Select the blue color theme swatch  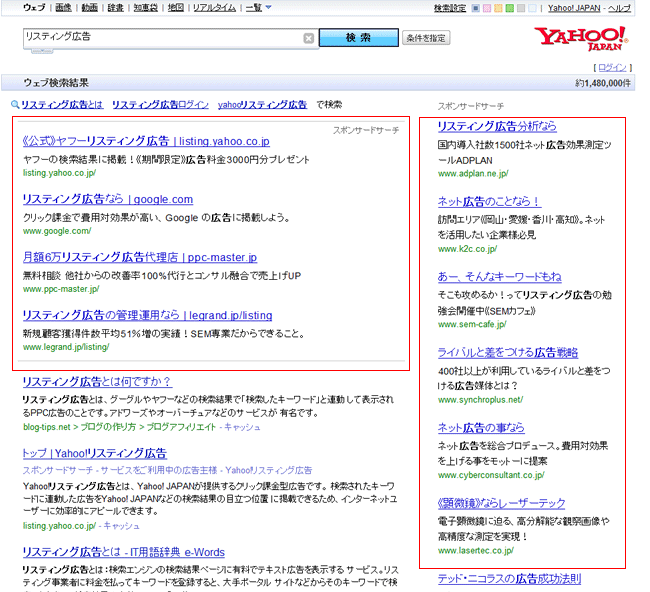click(x=476, y=8)
